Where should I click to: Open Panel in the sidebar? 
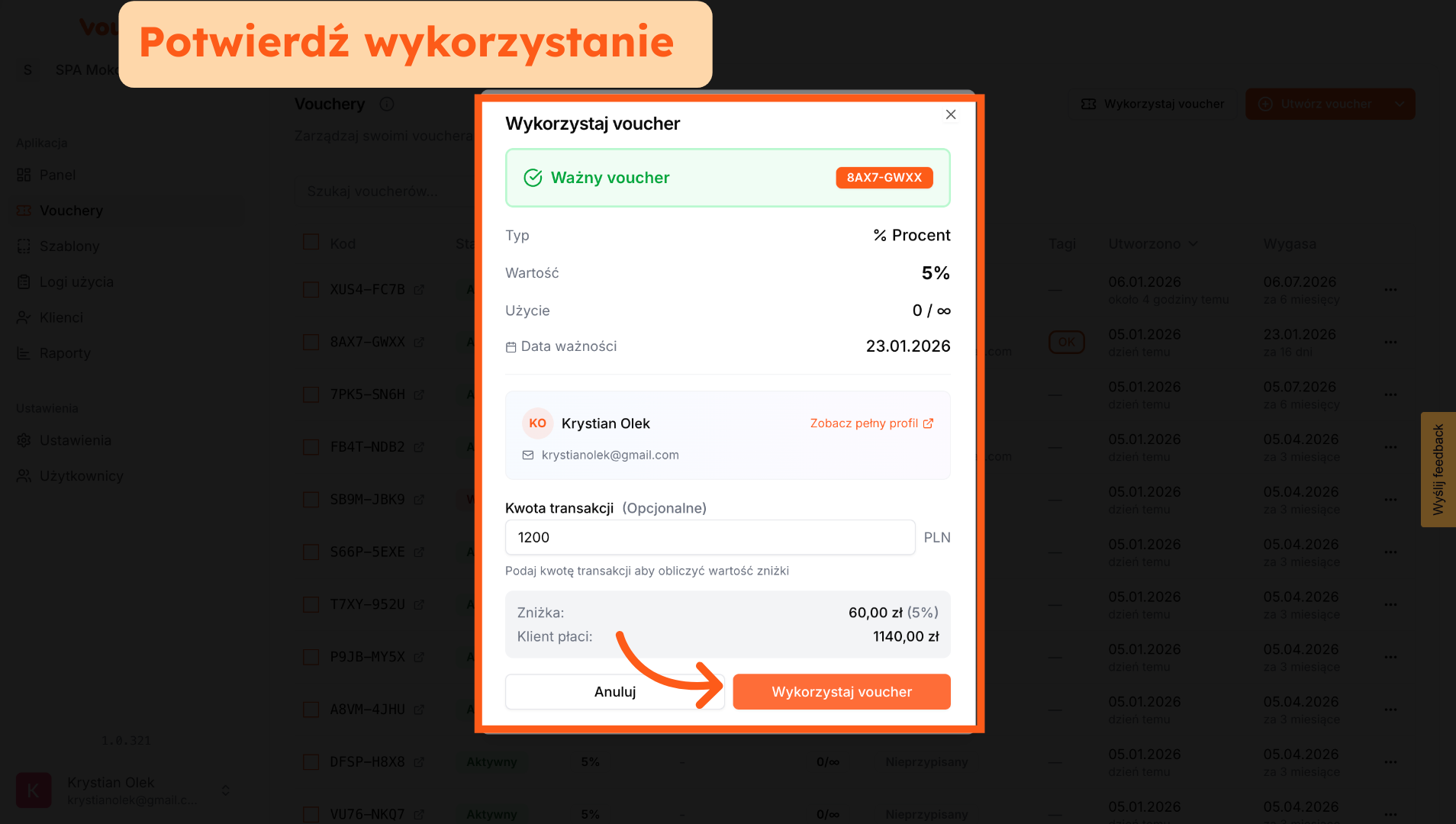pos(57,175)
